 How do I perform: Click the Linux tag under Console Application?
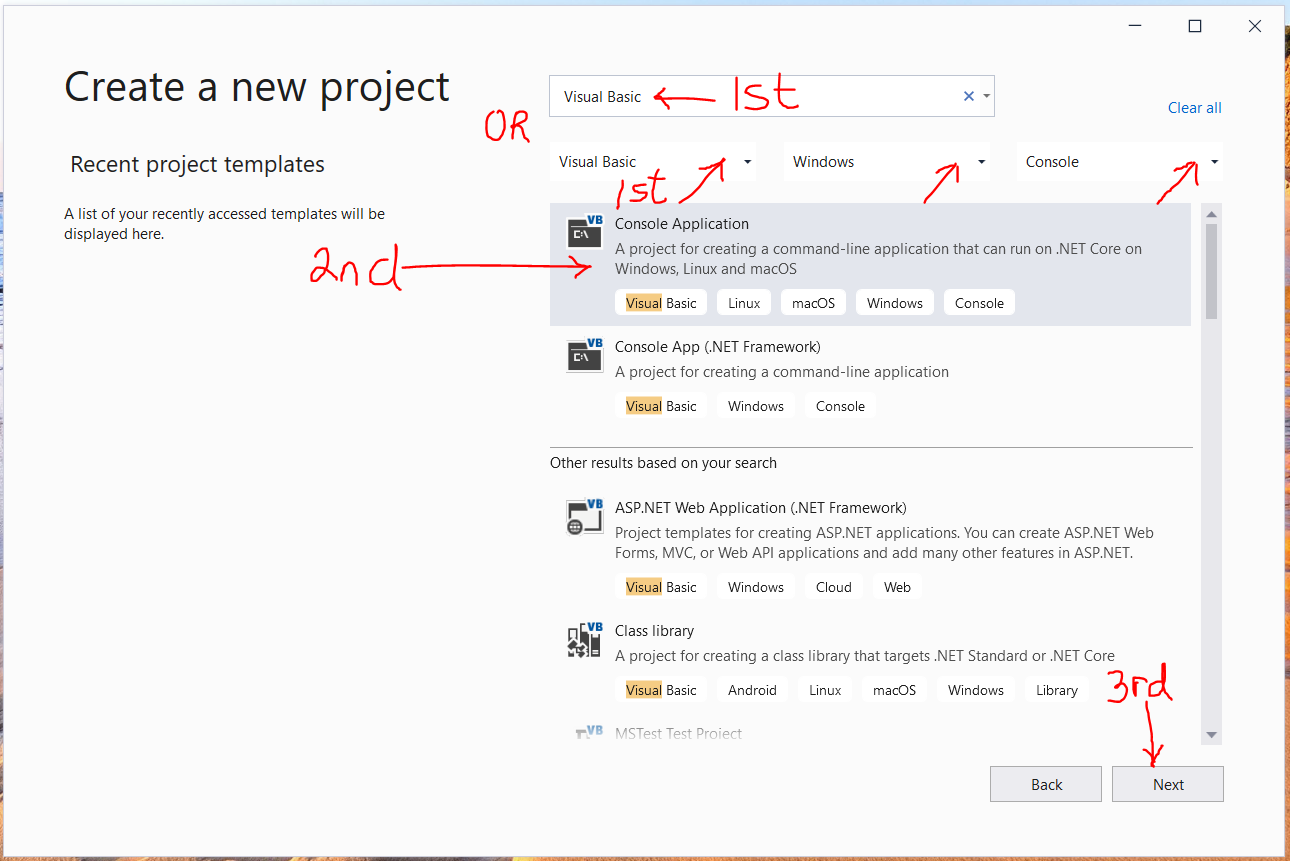[x=744, y=303]
